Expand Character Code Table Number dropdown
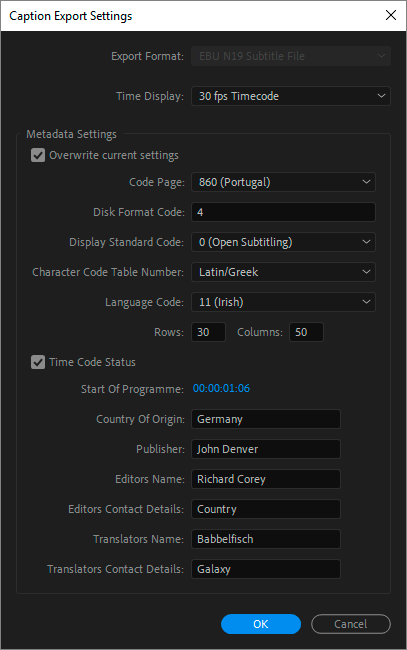This screenshot has width=407, height=650. 283,272
